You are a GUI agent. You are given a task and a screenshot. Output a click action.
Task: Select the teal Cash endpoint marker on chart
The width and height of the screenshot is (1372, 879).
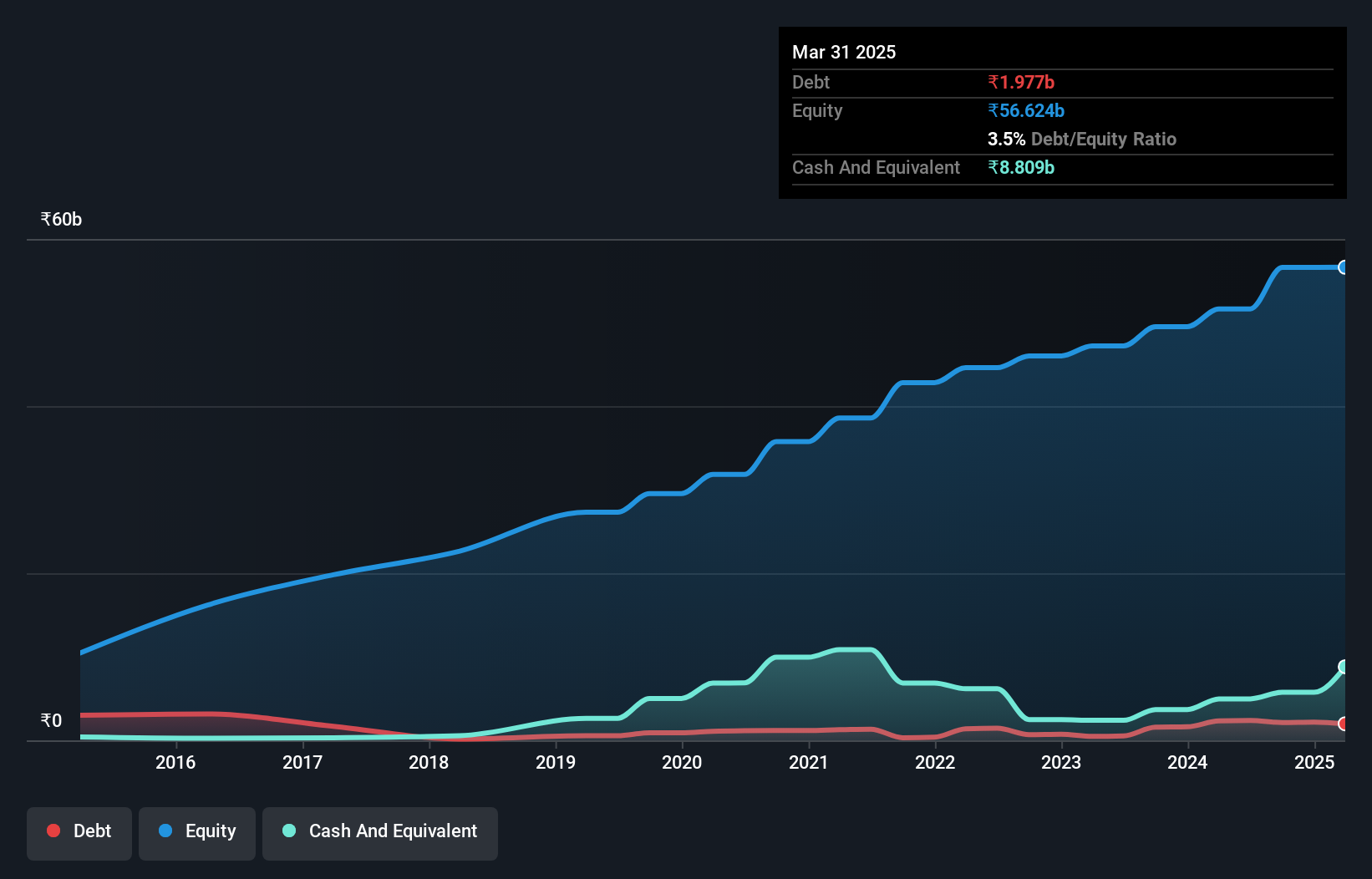1344,667
